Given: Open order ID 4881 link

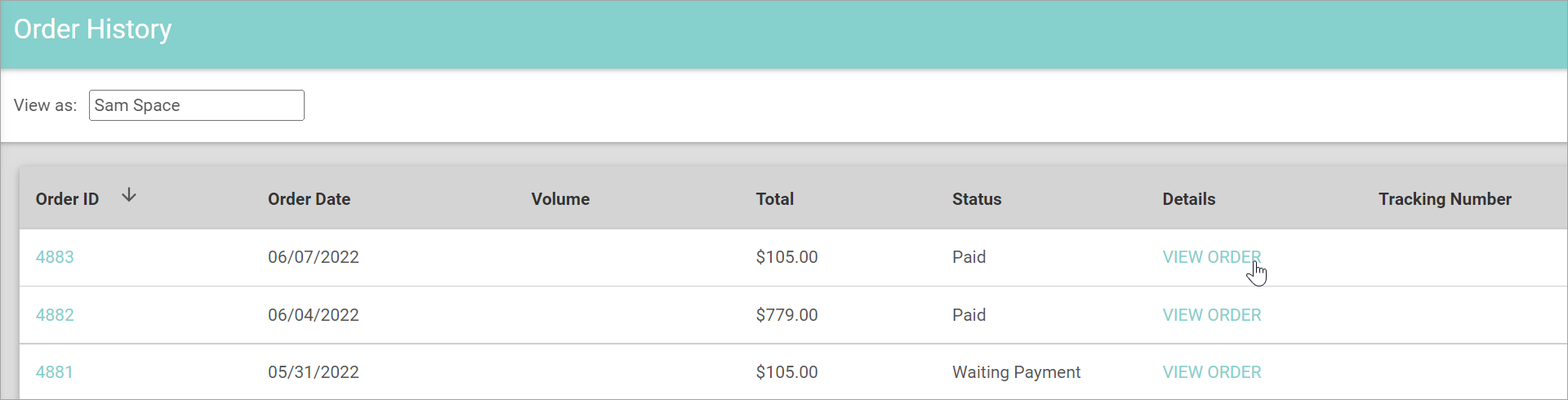Looking at the screenshot, I should (x=55, y=372).
